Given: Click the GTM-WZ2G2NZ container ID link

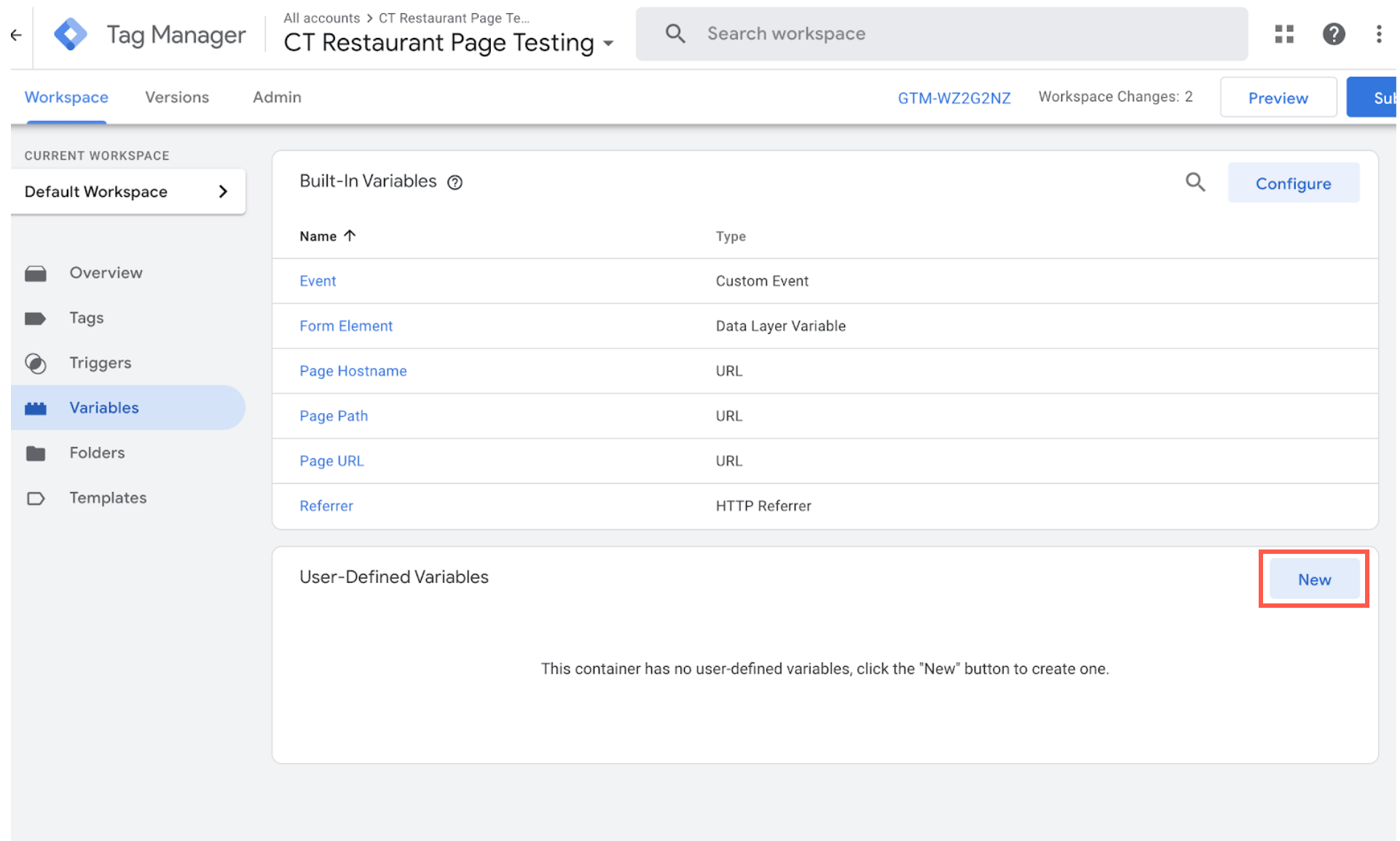Looking at the screenshot, I should 954,98.
